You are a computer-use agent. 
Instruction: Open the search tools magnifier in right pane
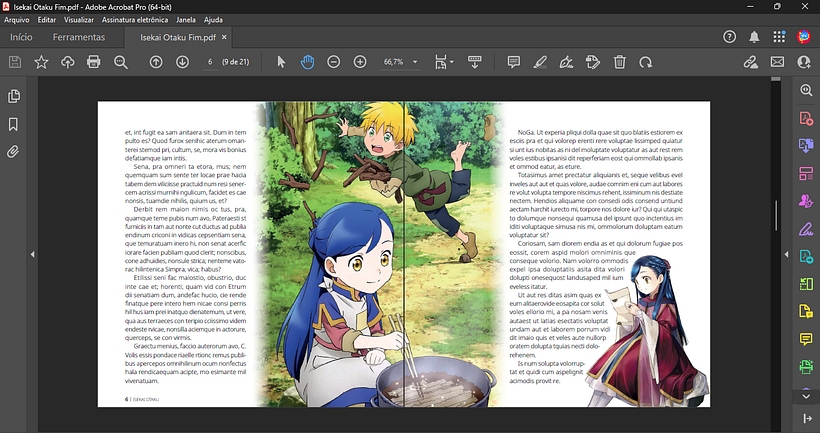pyautogui.click(x=806, y=90)
